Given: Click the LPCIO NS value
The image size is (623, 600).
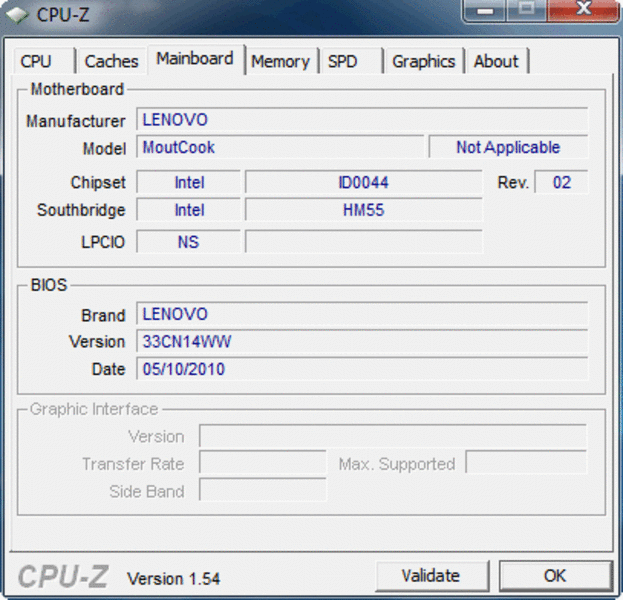Looking at the screenshot, I should point(189,242).
